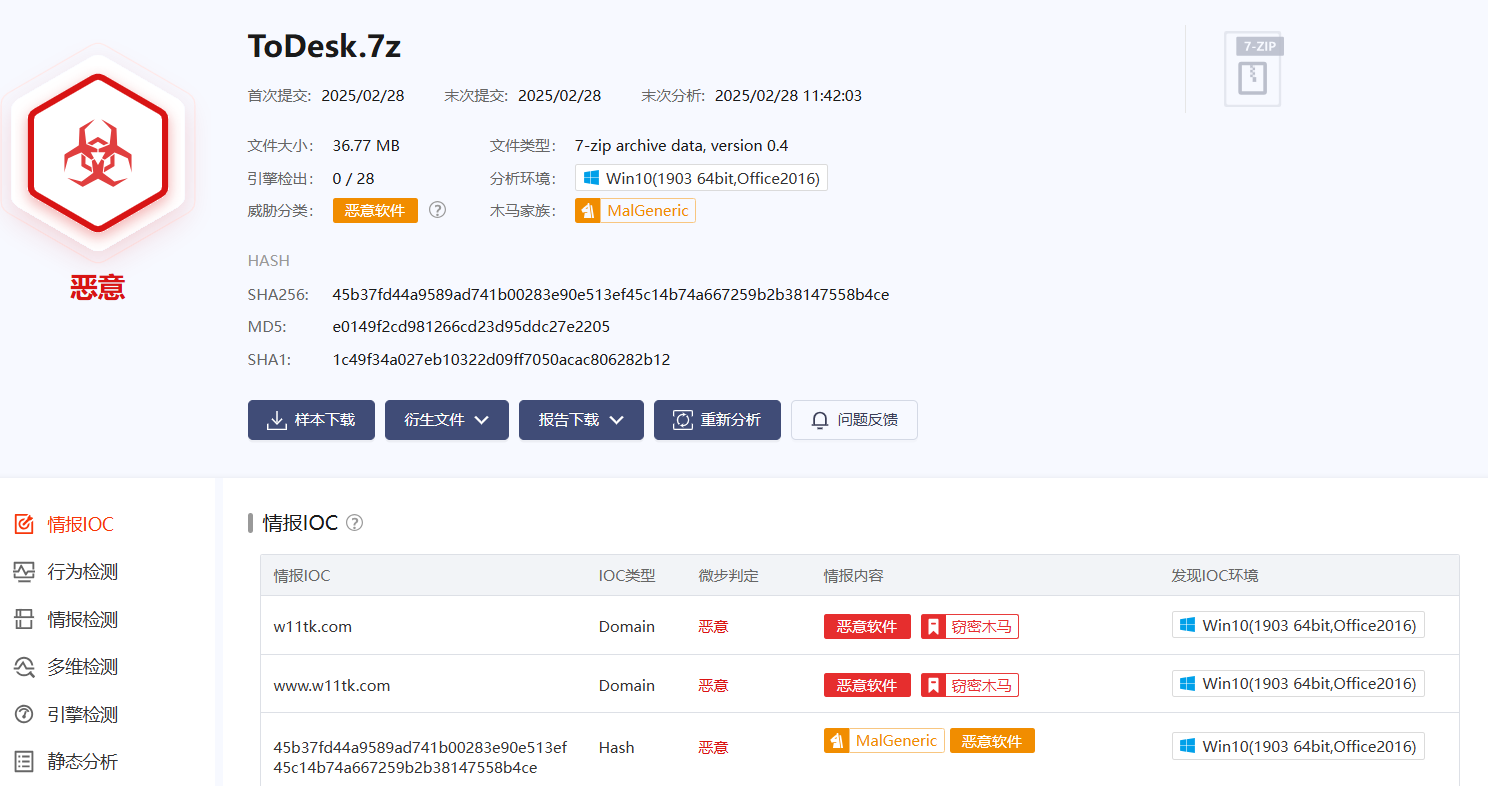Download the sample via 样本下载 button
The image size is (1488, 786).
[311, 420]
